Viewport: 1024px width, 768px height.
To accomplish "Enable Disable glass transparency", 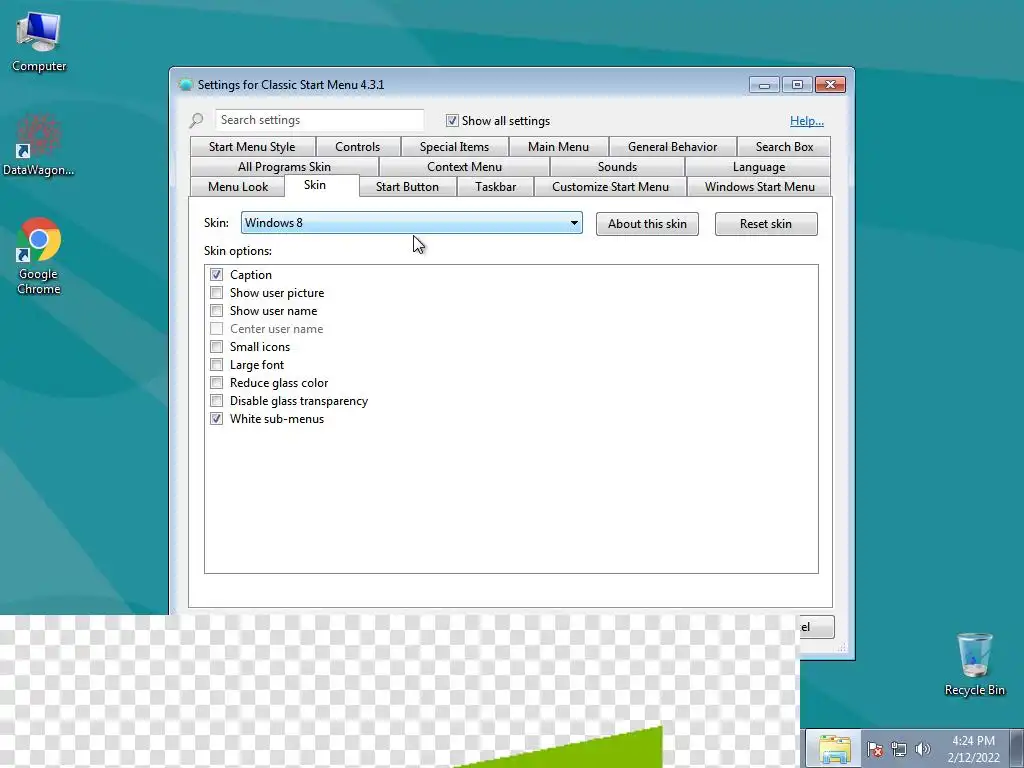I will pos(216,401).
